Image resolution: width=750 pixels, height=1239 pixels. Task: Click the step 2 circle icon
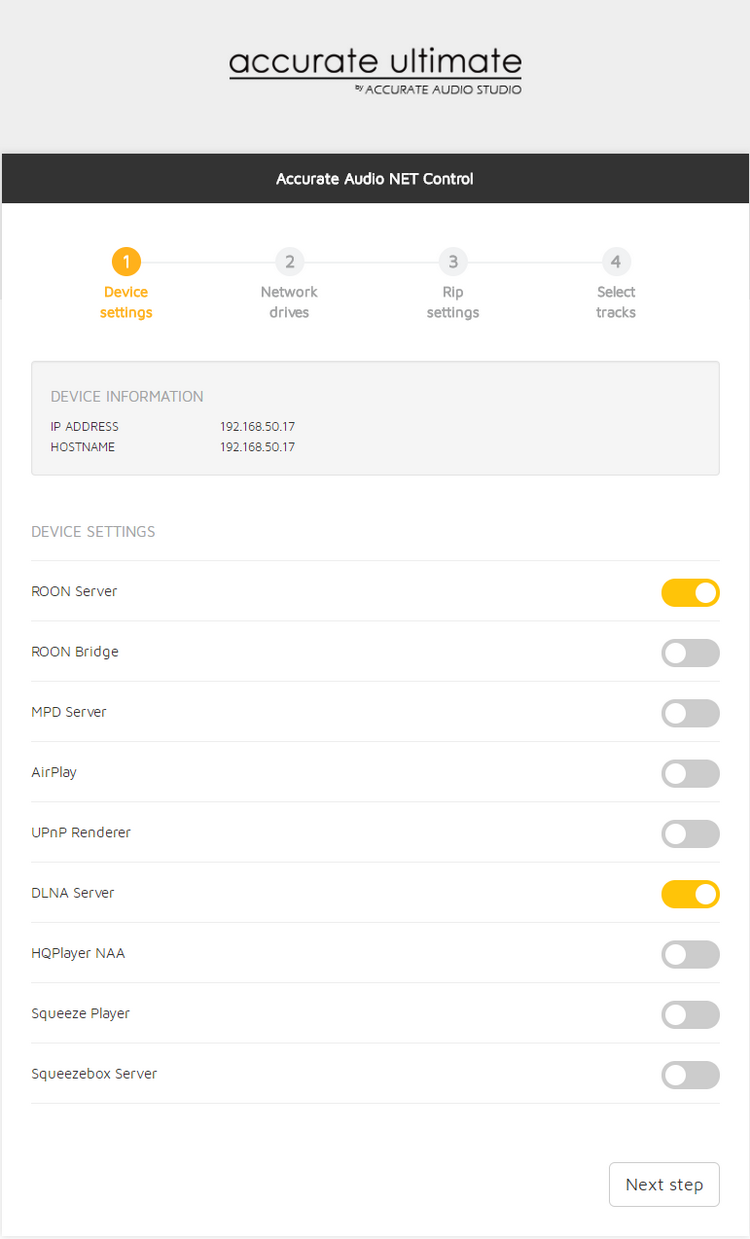[289, 262]
